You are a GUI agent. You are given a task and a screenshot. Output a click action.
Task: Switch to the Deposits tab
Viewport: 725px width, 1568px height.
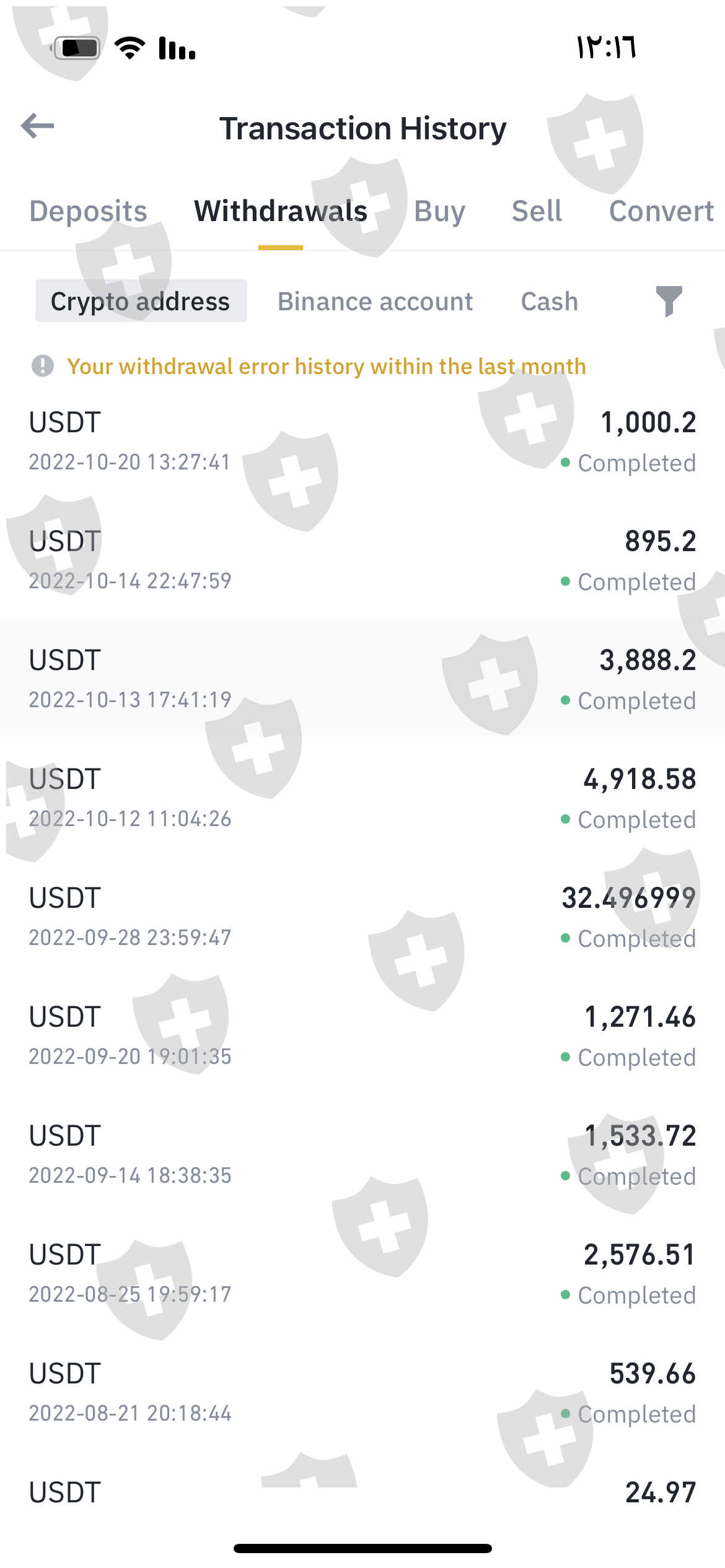click(88, 211)
